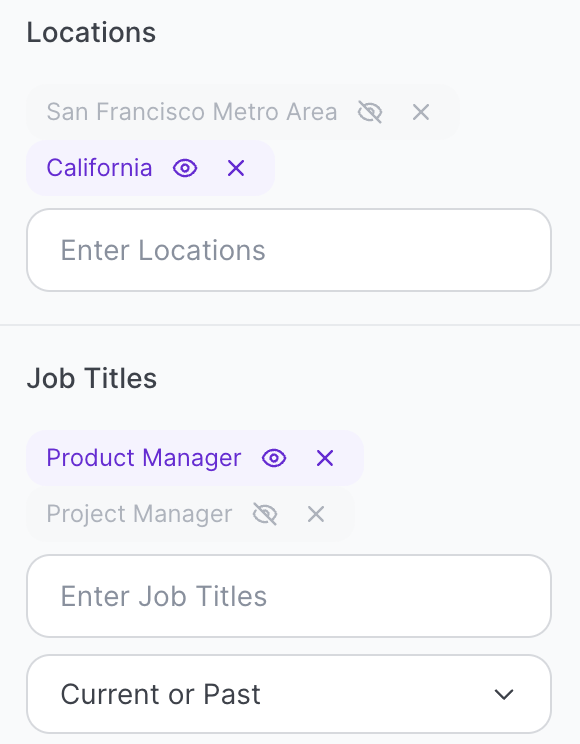Open the Current or Past dropdown
This screenshot has width=580, height=744.
tap(289, 694)
